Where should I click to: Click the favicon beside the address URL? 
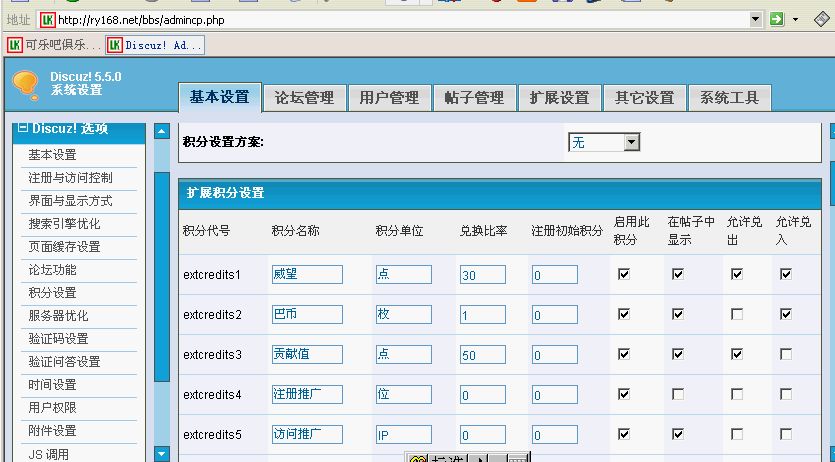[48, 20]
